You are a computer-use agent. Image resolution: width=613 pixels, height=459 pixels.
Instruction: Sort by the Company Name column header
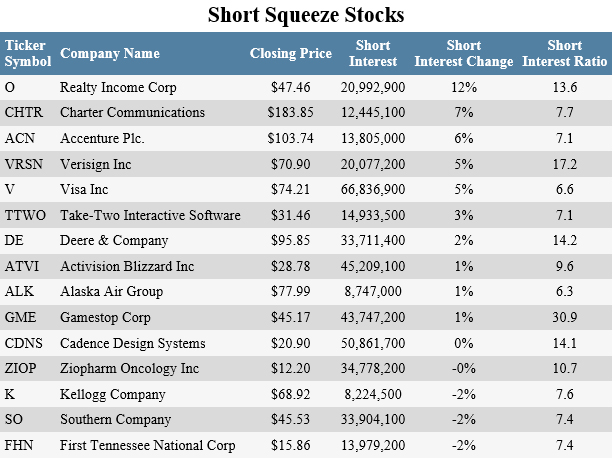(109, 54)
